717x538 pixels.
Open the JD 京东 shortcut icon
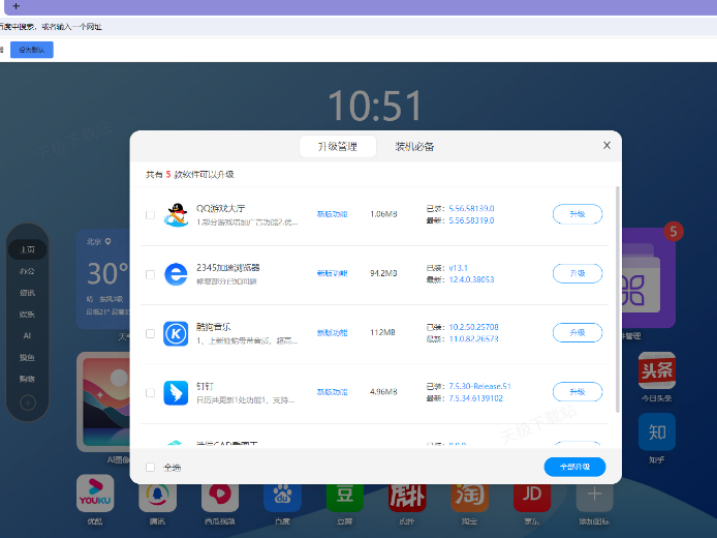point(532,493)
